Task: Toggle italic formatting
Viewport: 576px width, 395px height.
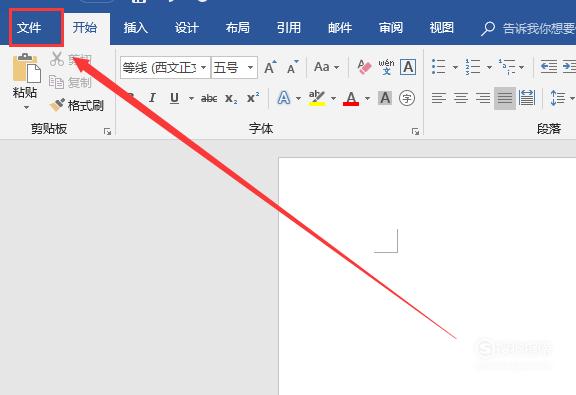Action: (152, 98)
